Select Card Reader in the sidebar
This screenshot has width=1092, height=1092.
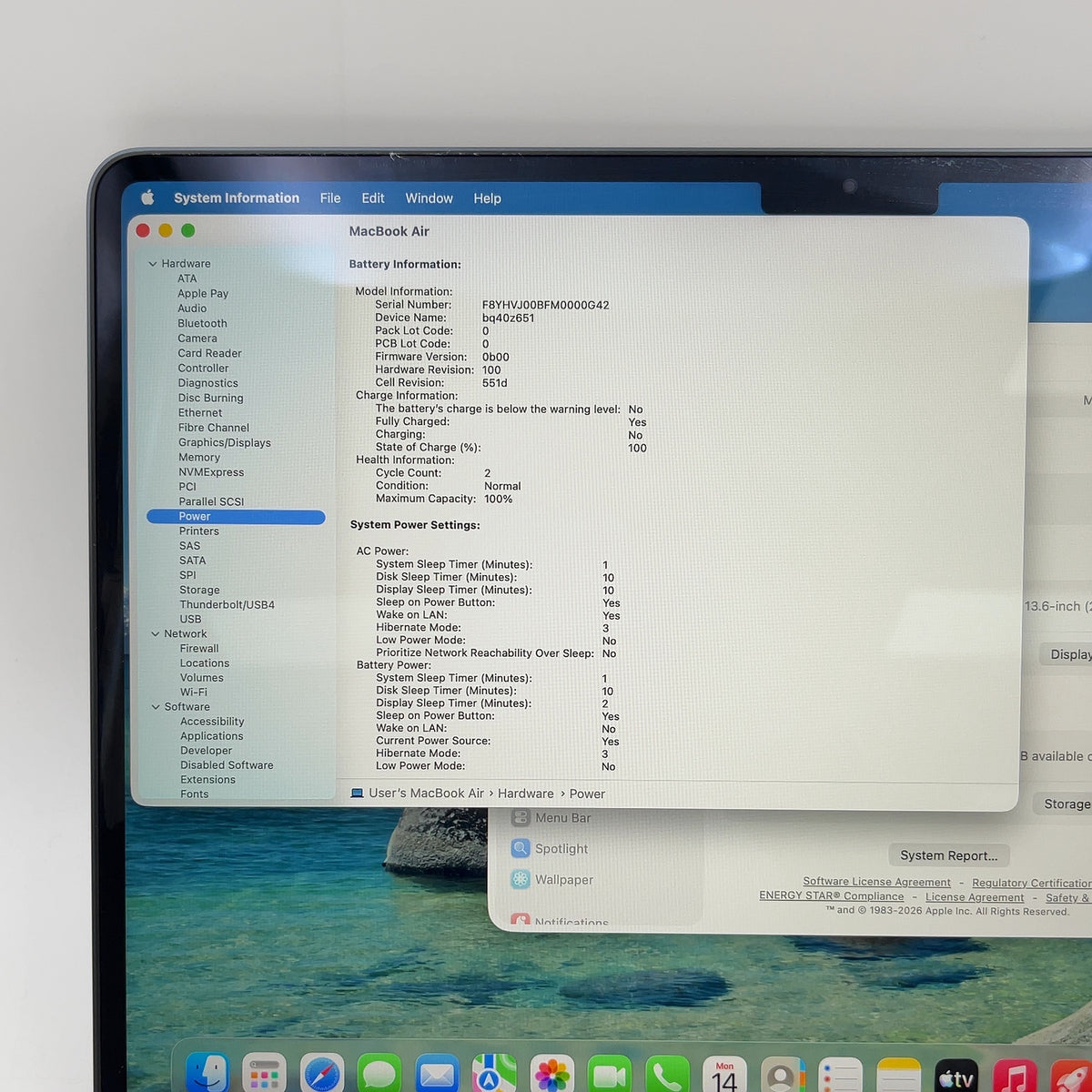pyautogui.click(x=209, y=353)
